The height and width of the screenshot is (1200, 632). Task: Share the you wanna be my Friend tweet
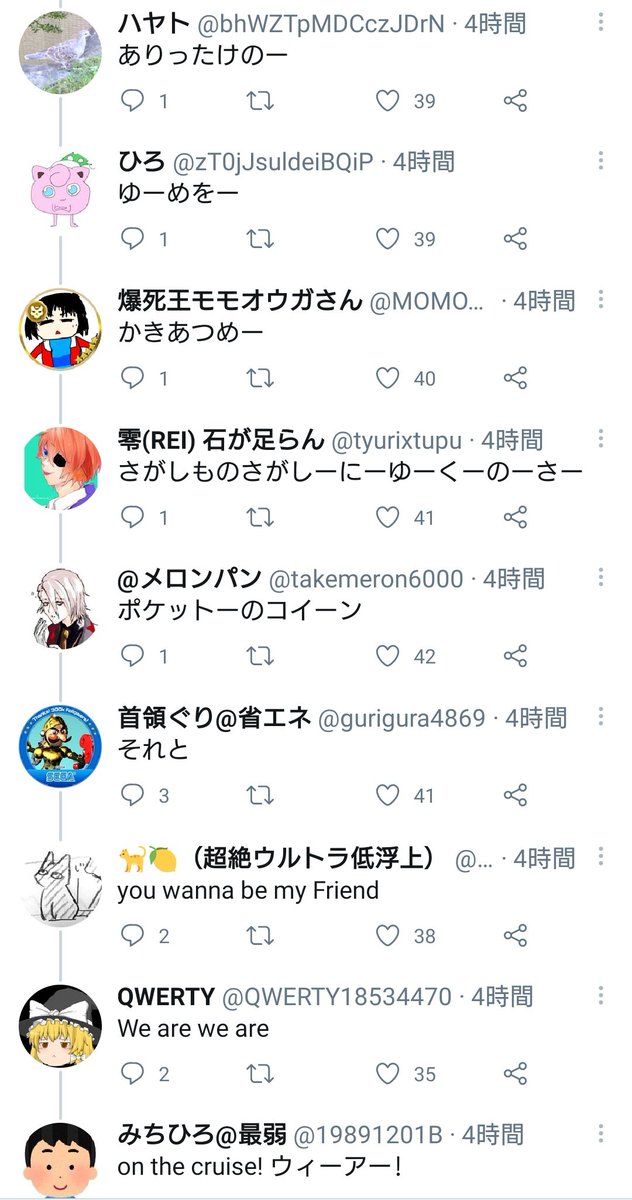pos(515,934)
